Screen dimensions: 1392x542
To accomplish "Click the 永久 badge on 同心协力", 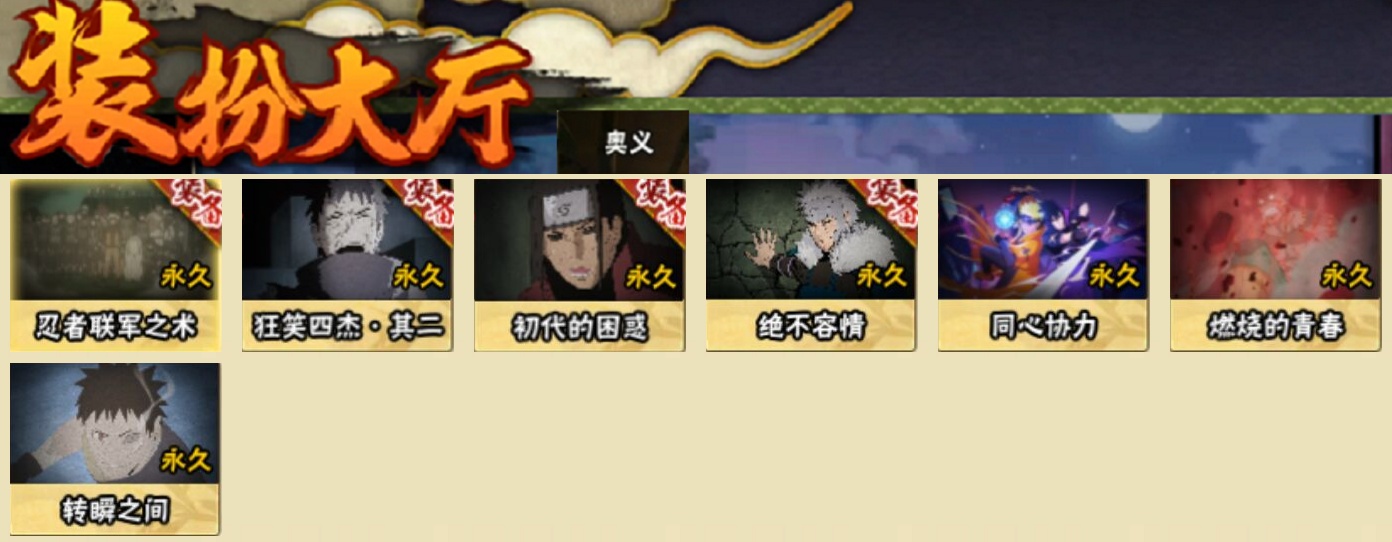I will point(1115,276).
